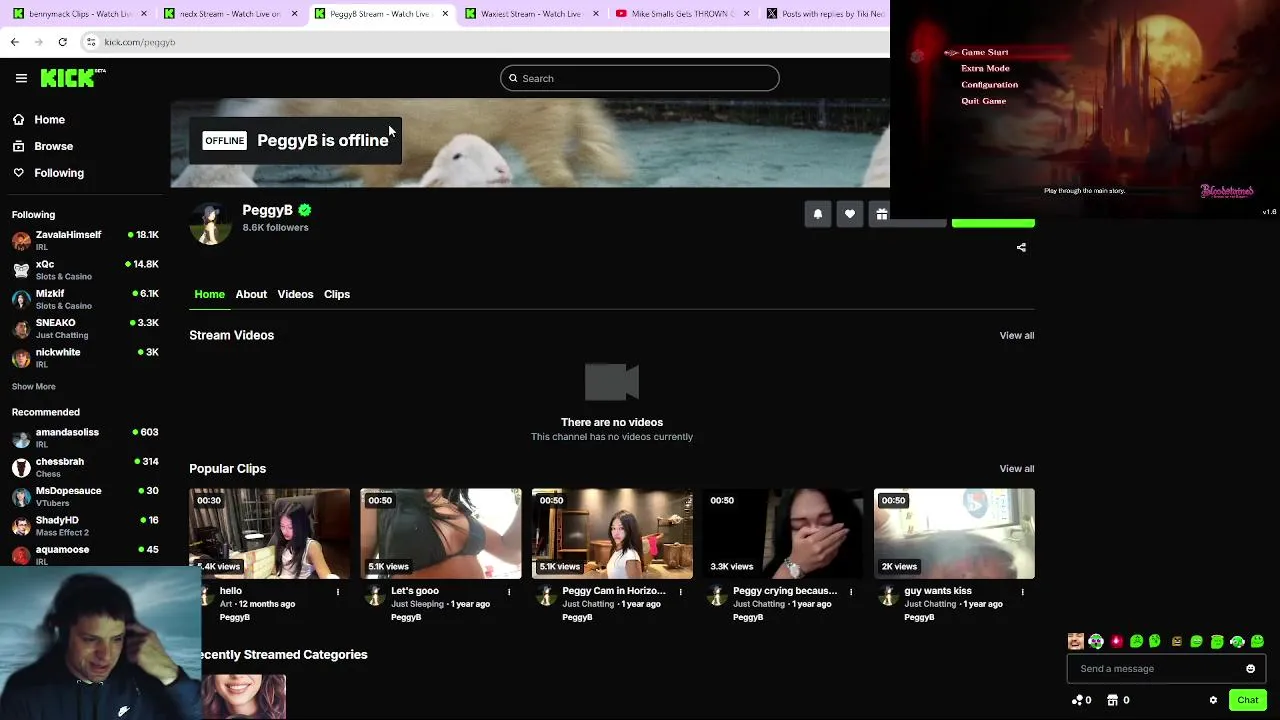Open ZavalaHimself channel in Following
The image size is (1280, 720).
85,240
